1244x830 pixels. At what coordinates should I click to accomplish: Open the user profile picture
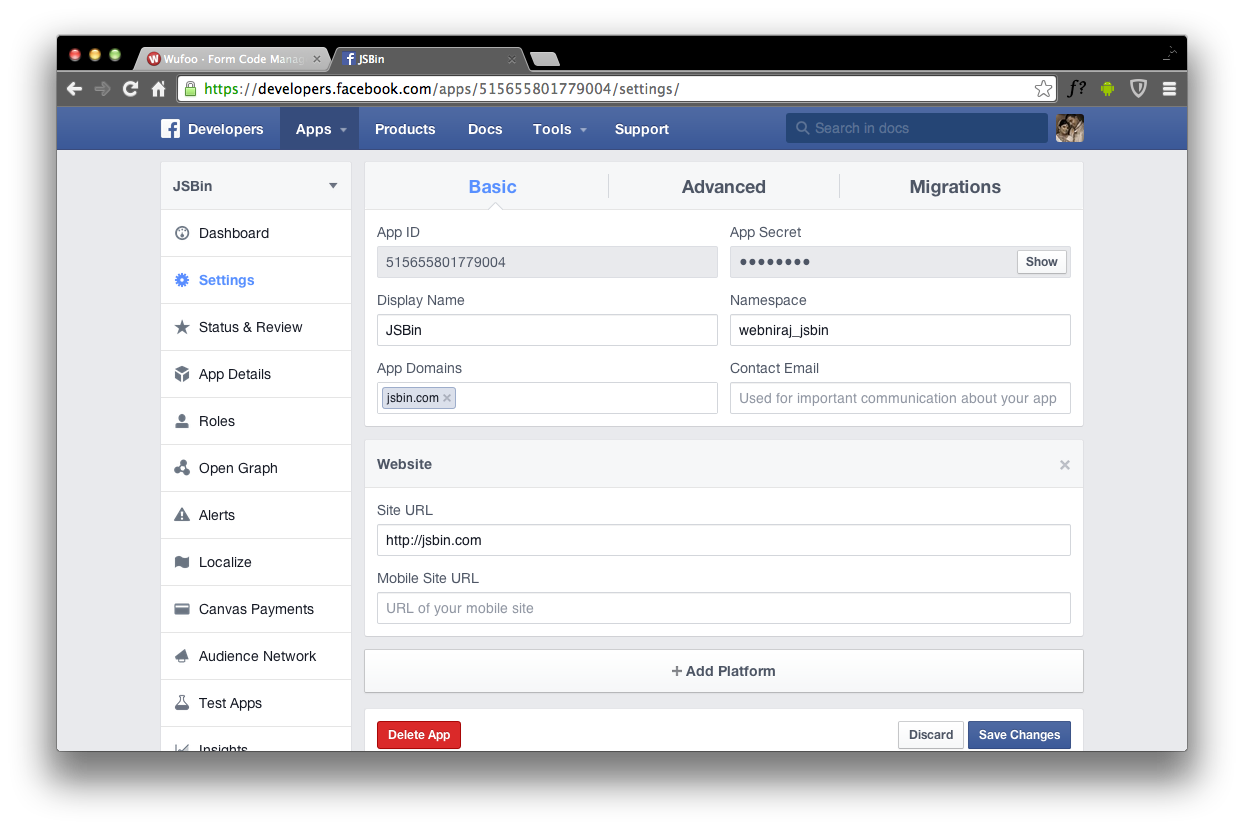click(1070, 128)
